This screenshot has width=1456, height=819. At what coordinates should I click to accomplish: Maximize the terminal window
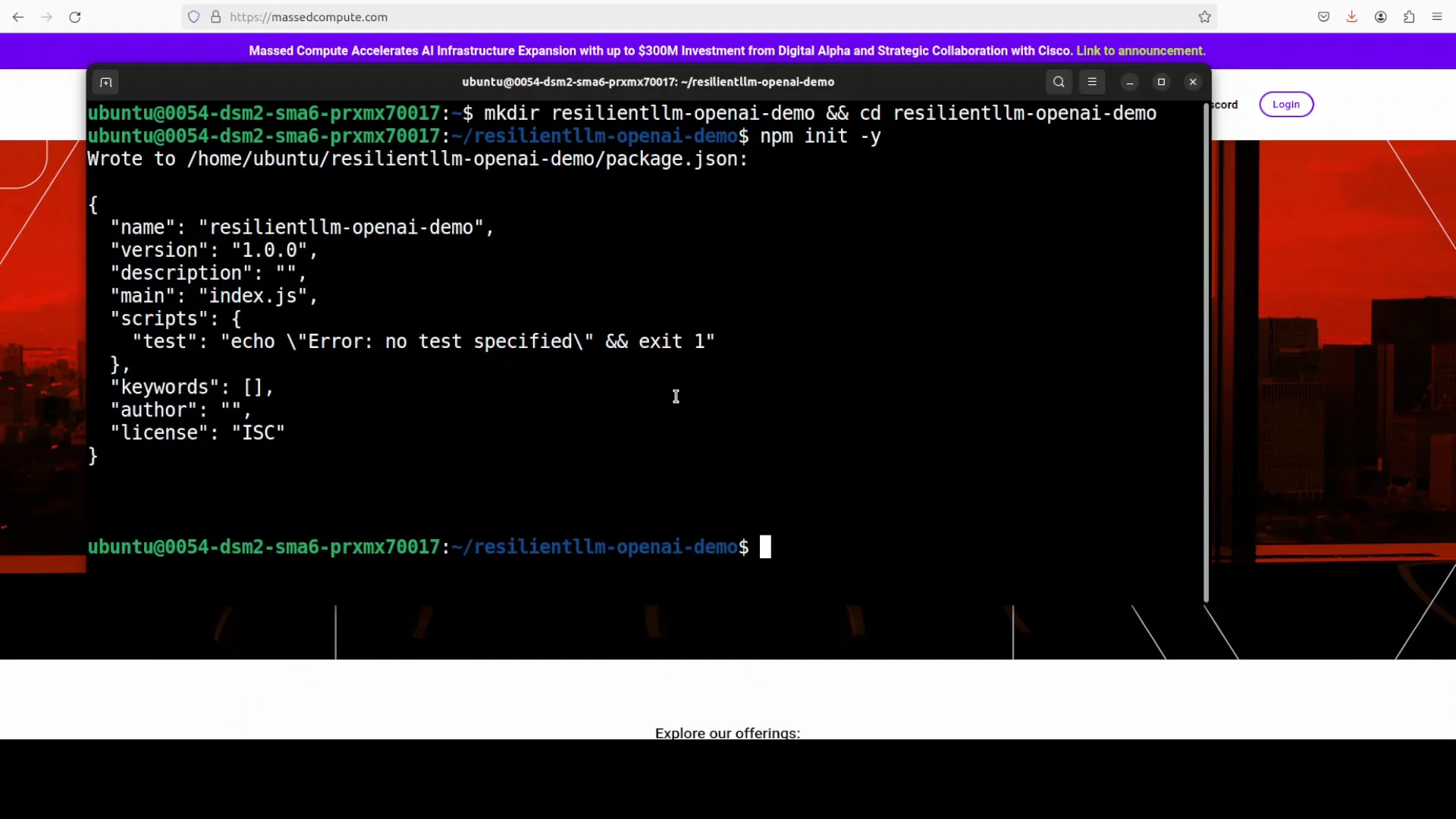[x=1161, y=82]
